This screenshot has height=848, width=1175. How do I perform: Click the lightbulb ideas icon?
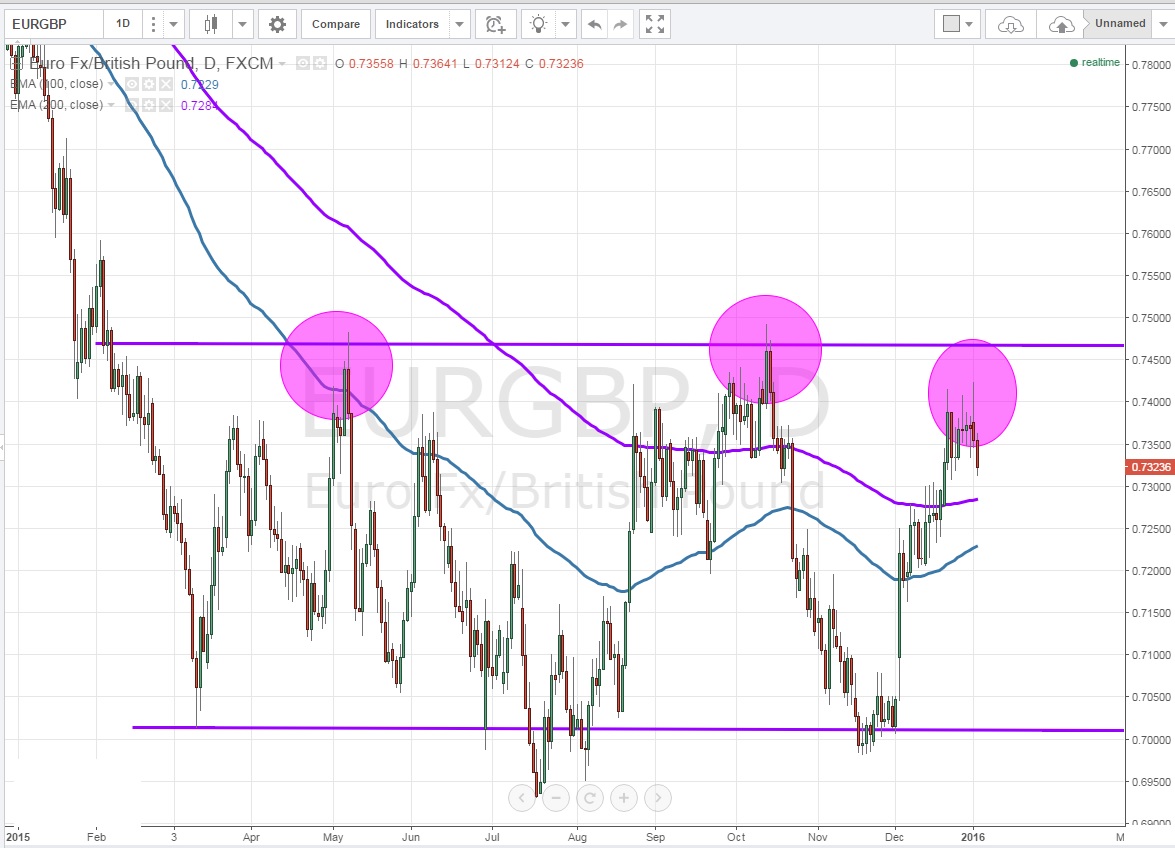[539, 24]
